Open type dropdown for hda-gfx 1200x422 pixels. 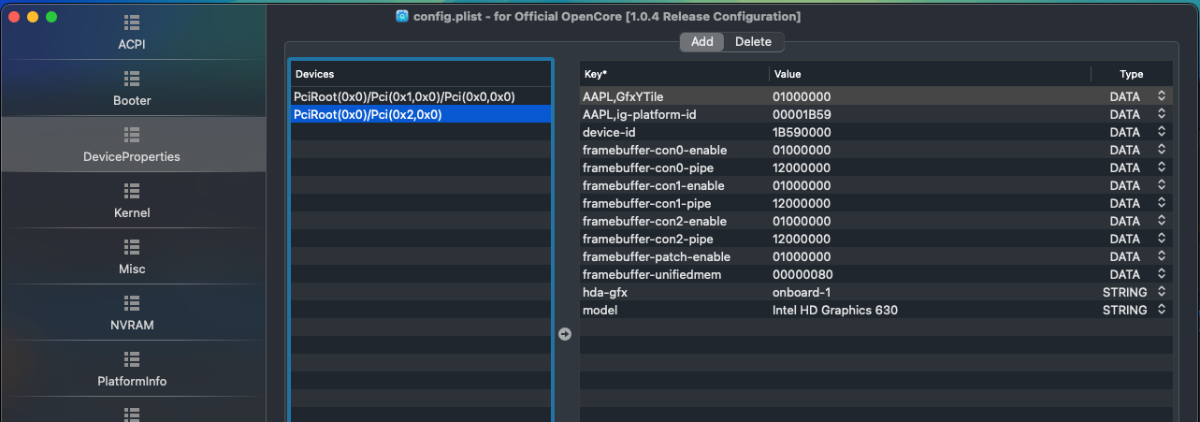tap(1161, 292)
